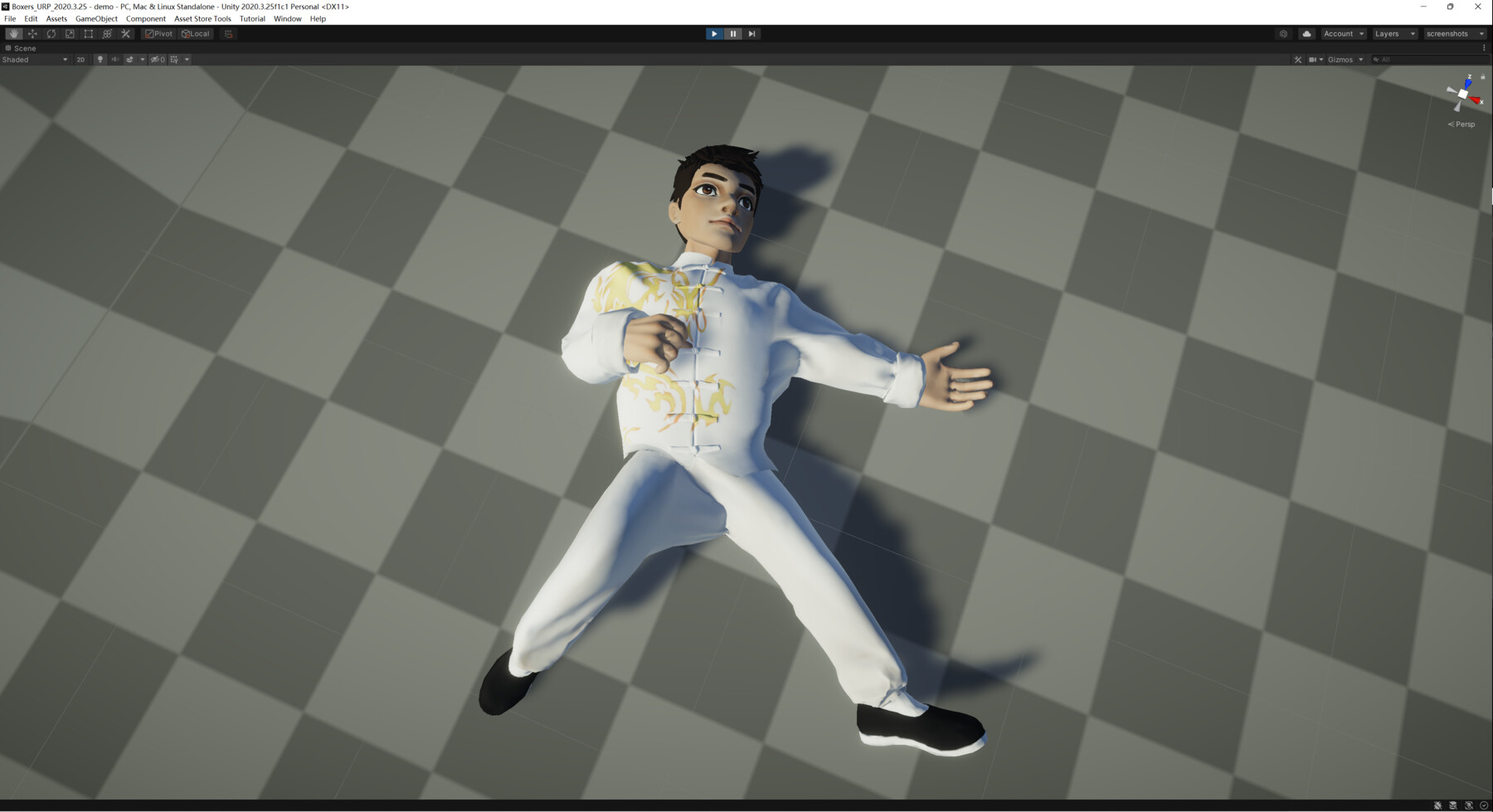The height and width of the screenshot is (812, 1493).
Task: Toggle hidden objects visibility counter
Action: pyautogui.click(x=158, y=60)
